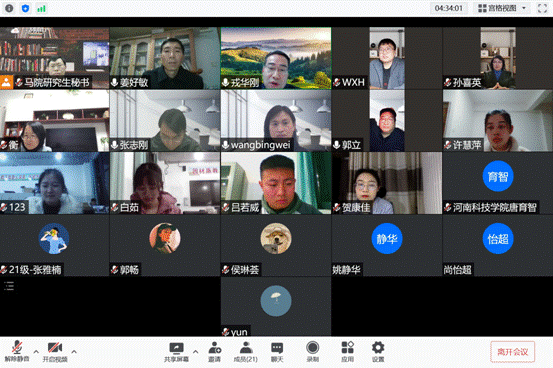Select 张志刚 video tile

tap(165, 121)
